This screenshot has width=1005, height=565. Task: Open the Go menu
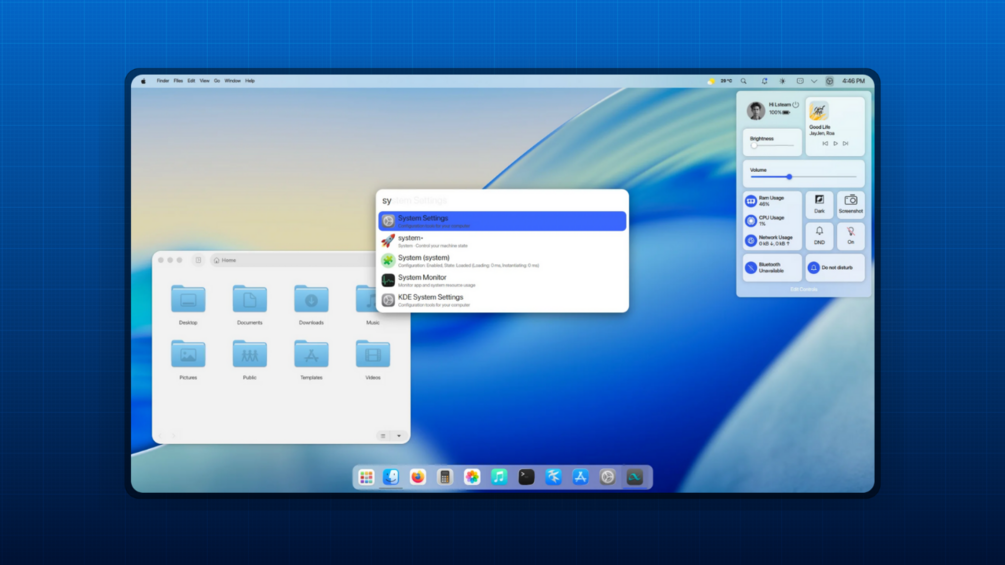tap(217, 81)
